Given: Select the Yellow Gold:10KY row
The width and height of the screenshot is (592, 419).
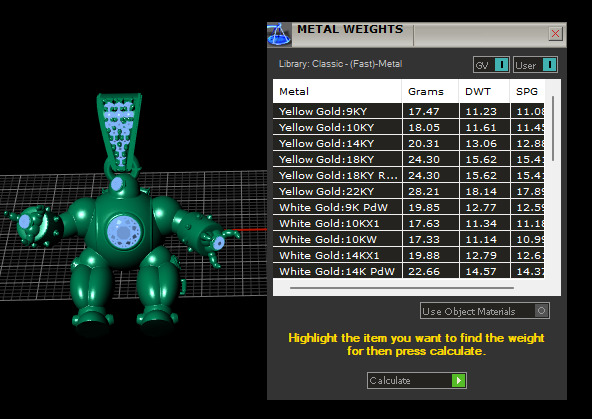Looking at the screenshot, I should coord(409,127).
